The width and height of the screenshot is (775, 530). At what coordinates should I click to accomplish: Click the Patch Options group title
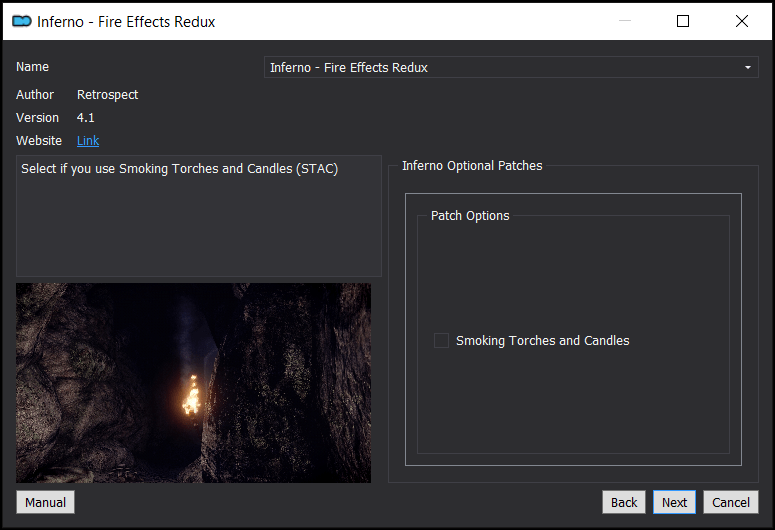(470, 216)
